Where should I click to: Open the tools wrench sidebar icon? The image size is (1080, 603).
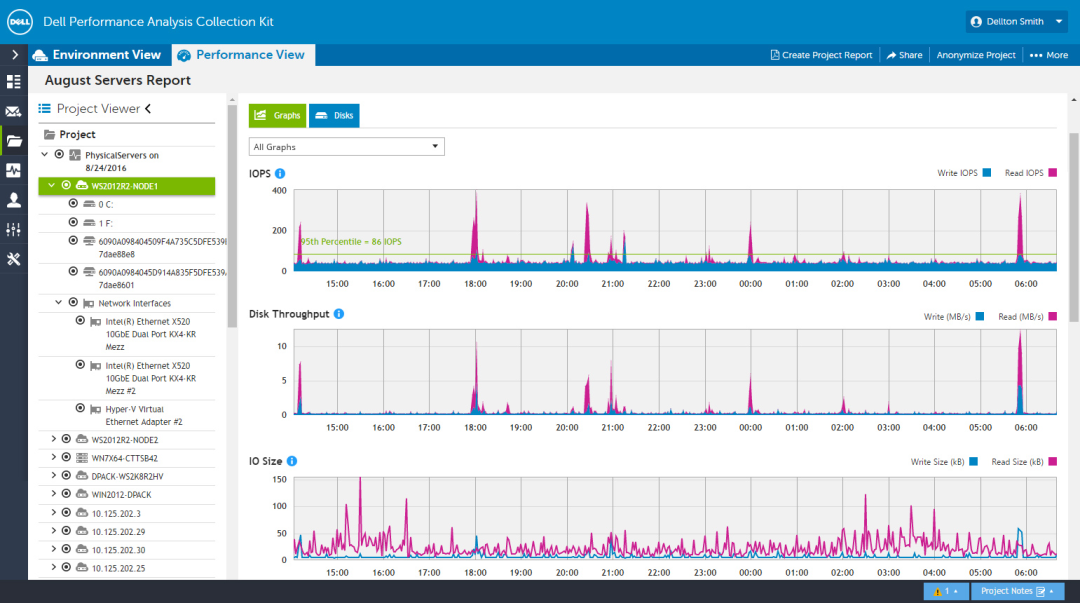tap(13, 259)
